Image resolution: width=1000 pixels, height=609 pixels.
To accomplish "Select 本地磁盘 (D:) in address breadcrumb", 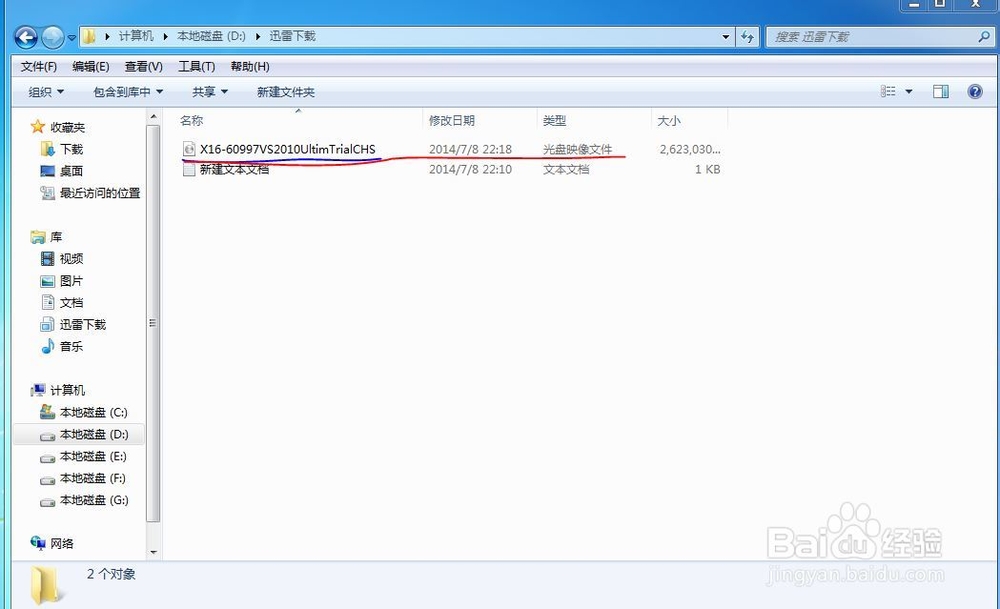I will 211,36.
